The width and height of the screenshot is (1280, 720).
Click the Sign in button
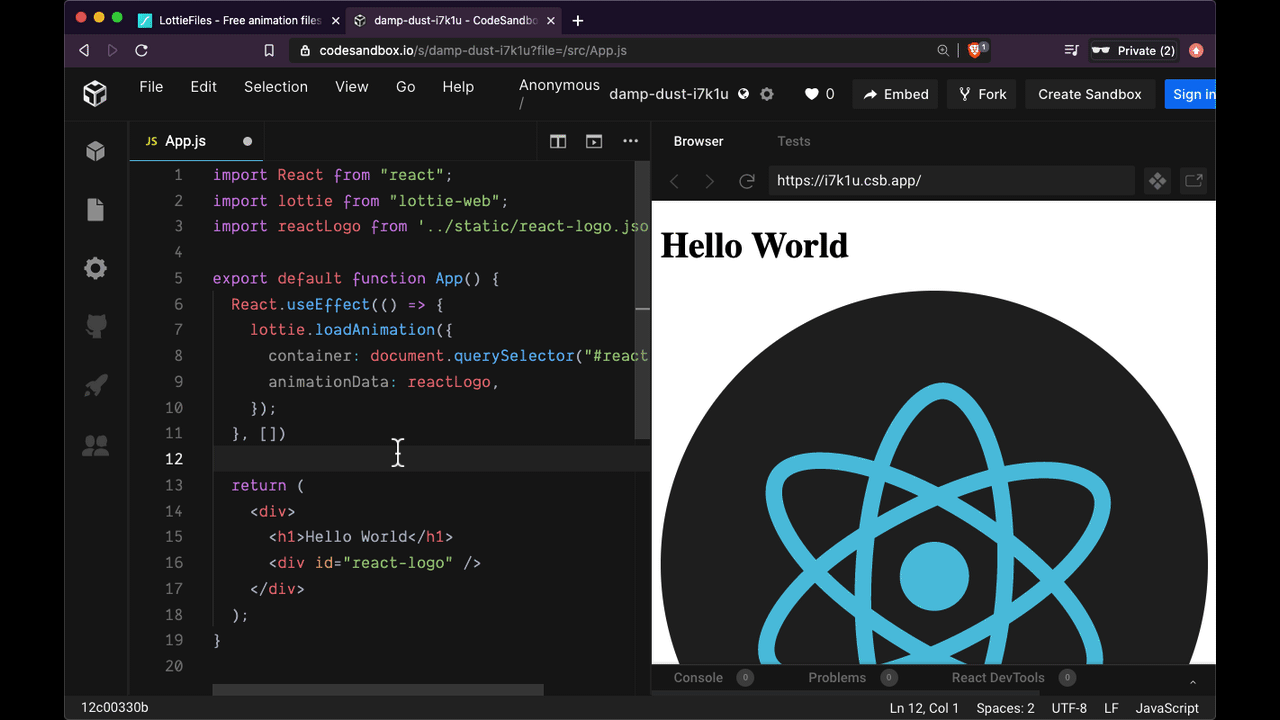click(1190, 94)
